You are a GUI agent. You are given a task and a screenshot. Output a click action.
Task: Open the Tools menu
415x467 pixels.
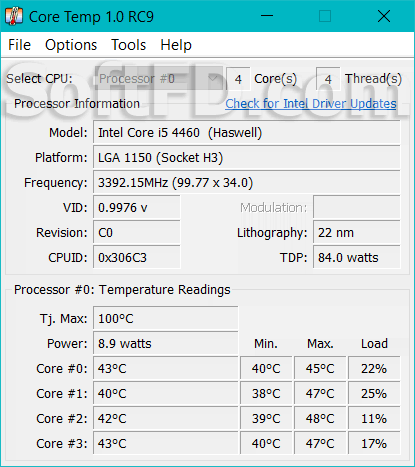click(129, 45)
